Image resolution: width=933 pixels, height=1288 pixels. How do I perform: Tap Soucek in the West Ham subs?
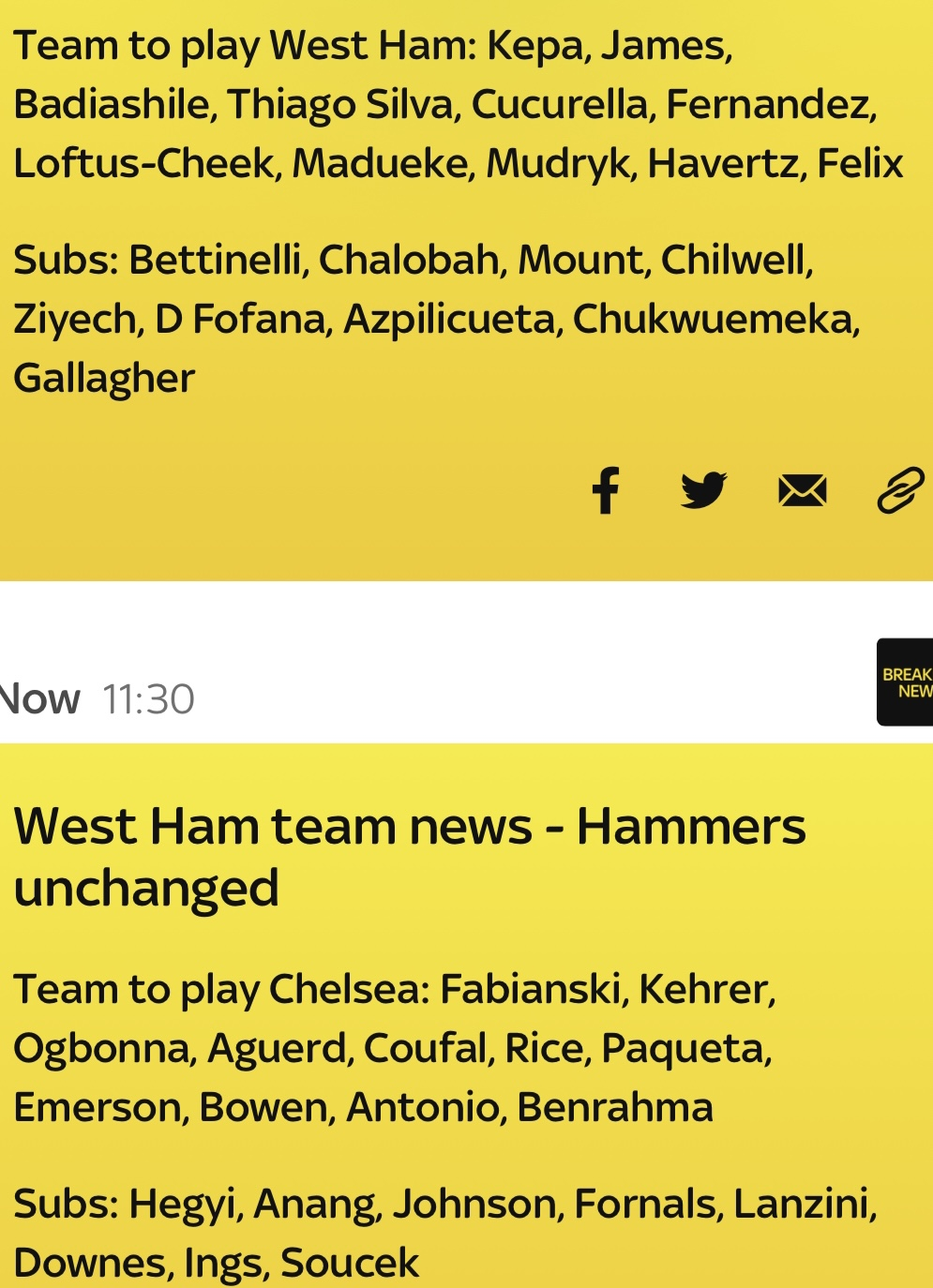click(x=349, y=1263)
